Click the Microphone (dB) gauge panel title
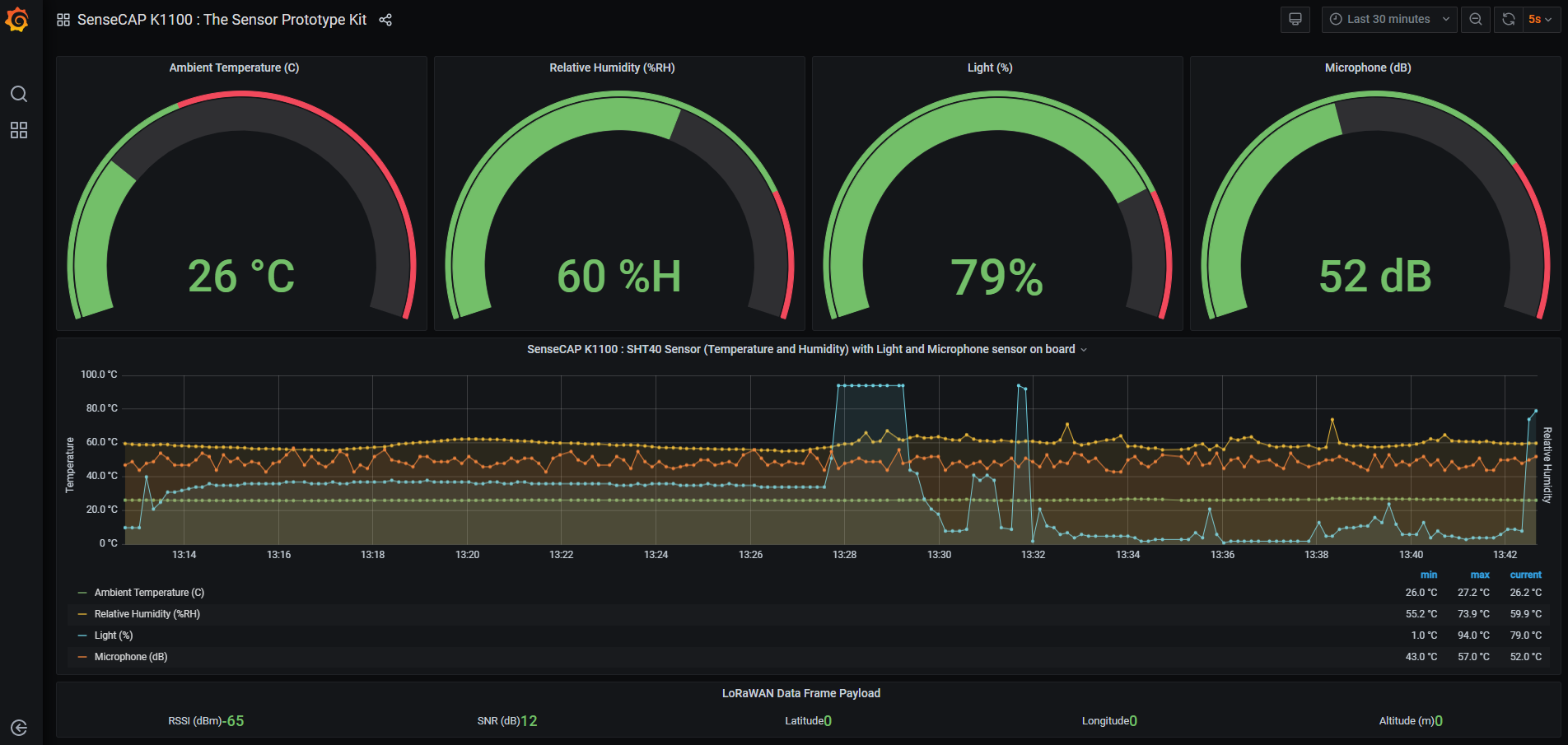The width and height of the screenshot is (1568, 745). pyautogui.click(x=1368, y=68)
